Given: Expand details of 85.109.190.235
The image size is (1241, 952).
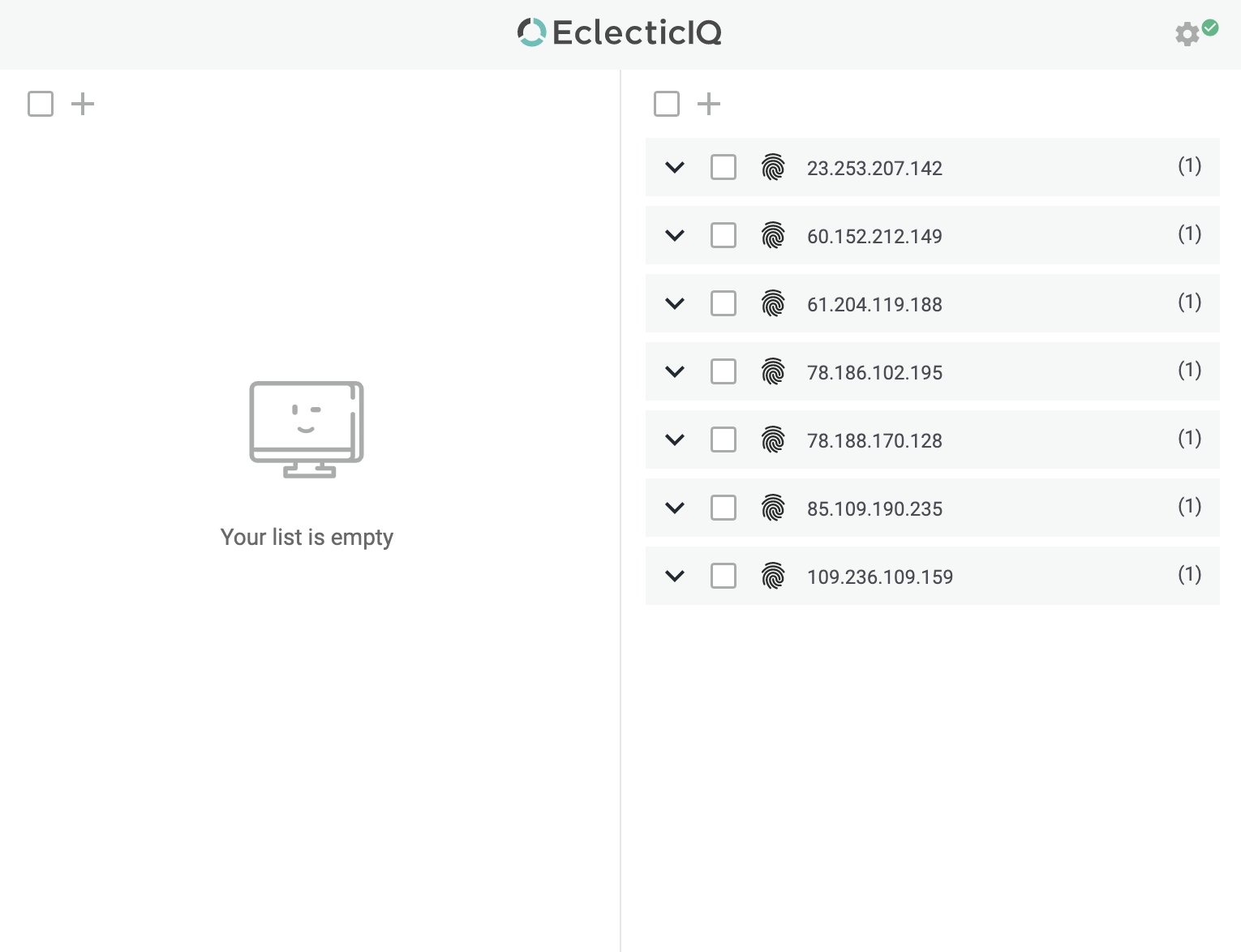Looking at the screenshot, I should click(674, 508).
